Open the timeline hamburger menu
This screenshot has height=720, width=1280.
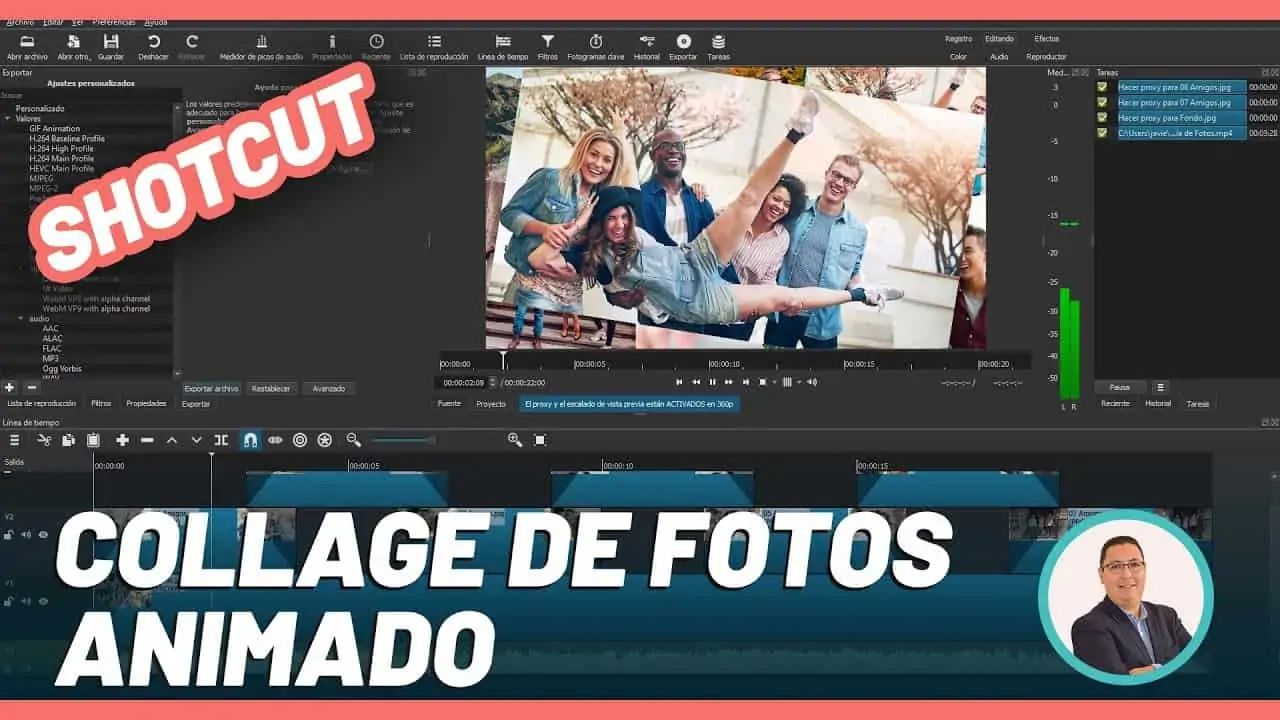15,440
